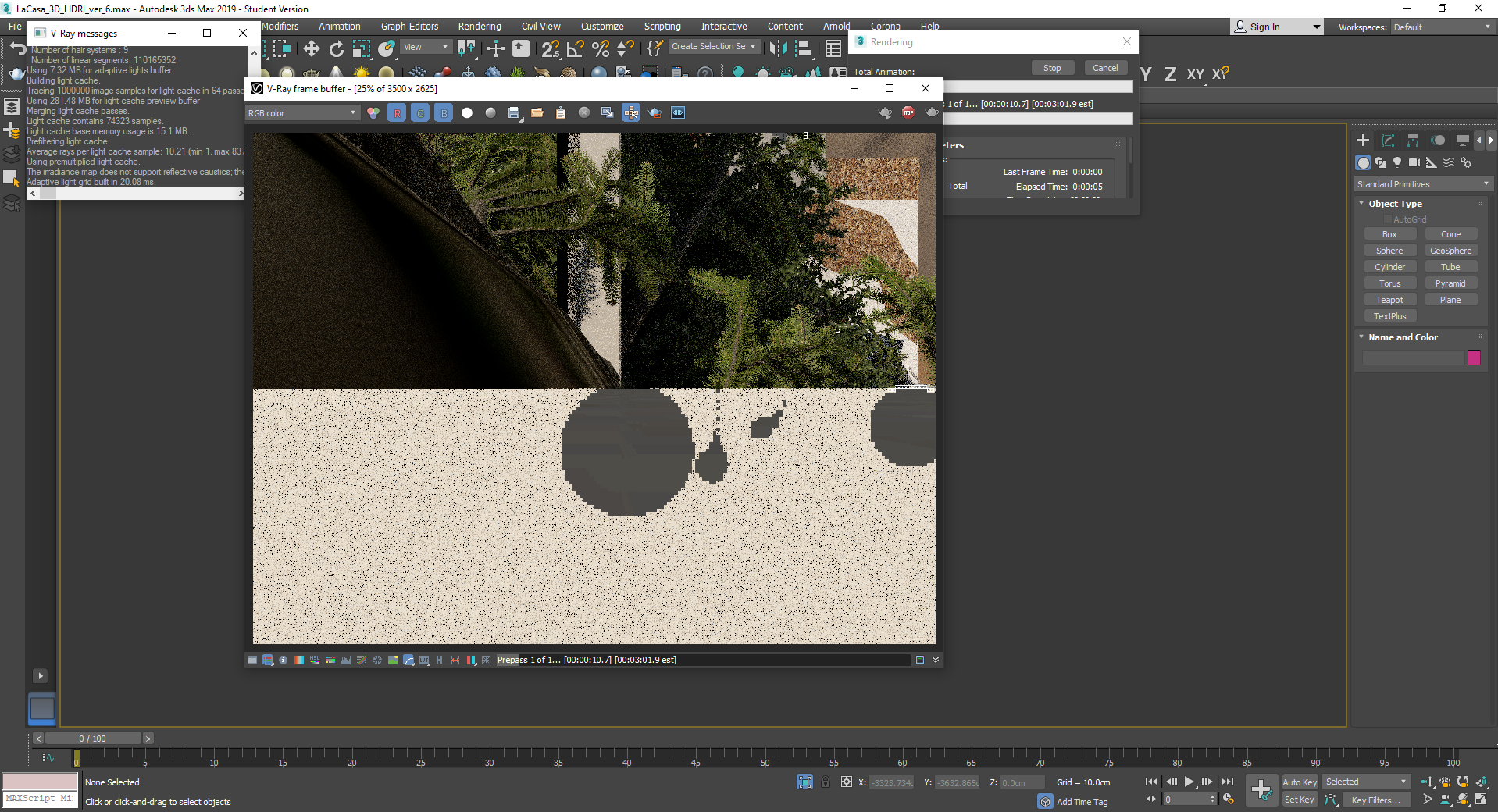This screenshot has height=812, width=1498.
Task: Go to end of animation
Action: click(1227, 782)
